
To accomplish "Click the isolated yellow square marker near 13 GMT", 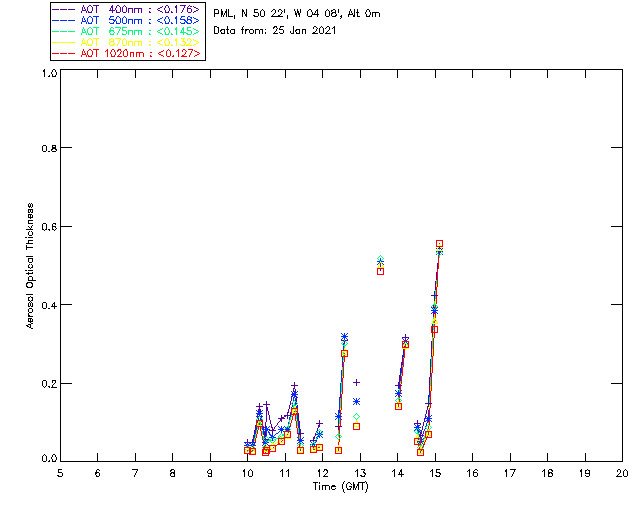I will pos(356,426).
